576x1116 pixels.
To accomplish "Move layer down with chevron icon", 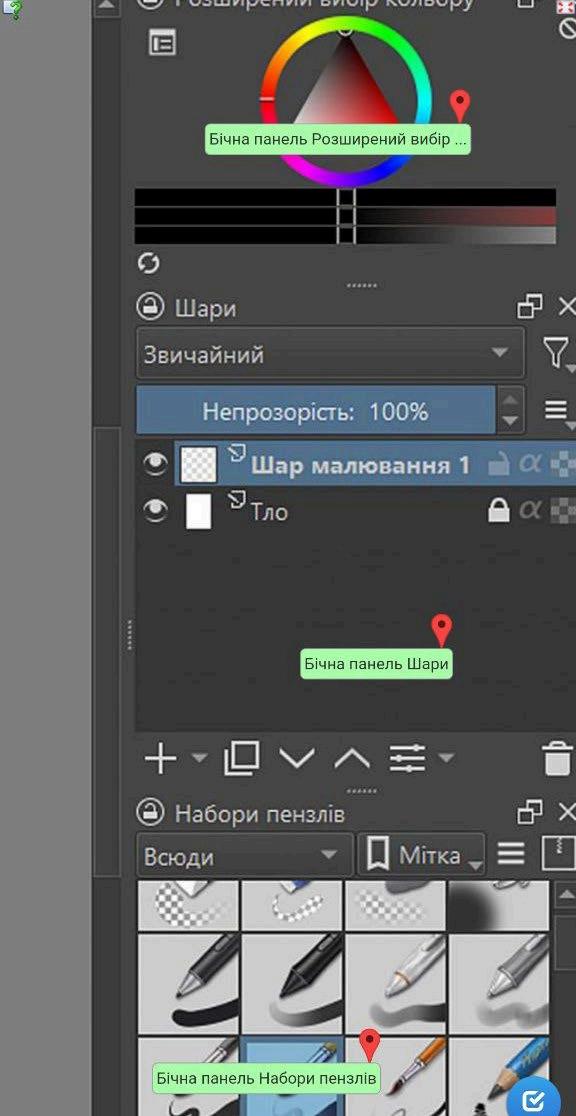I will pos(297,758).
